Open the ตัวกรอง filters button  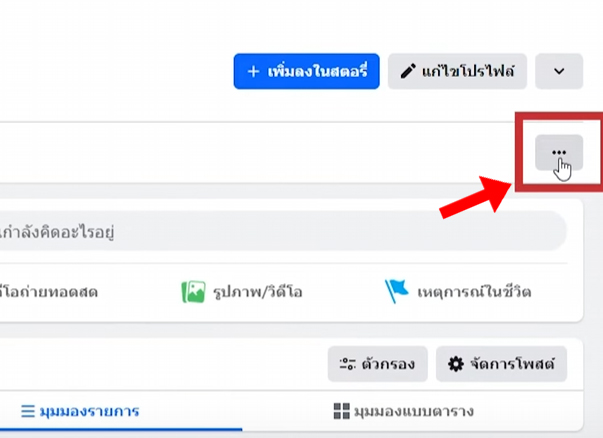pyautogui.click(x=378, y=364)
